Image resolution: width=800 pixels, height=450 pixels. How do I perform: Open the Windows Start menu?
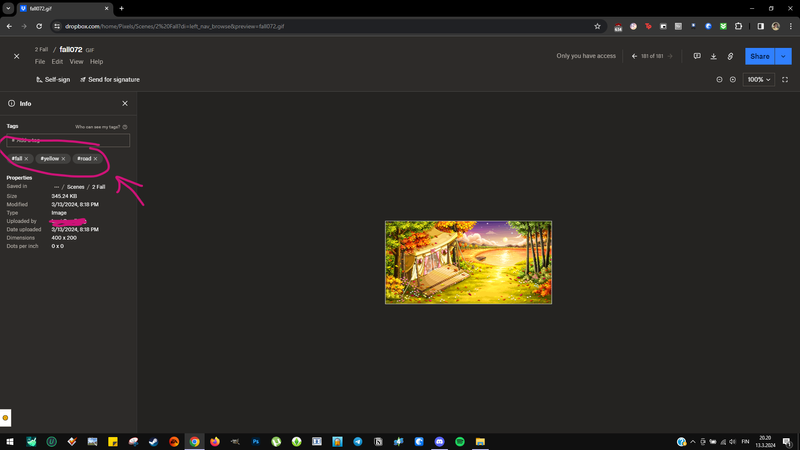pos(10,442)
